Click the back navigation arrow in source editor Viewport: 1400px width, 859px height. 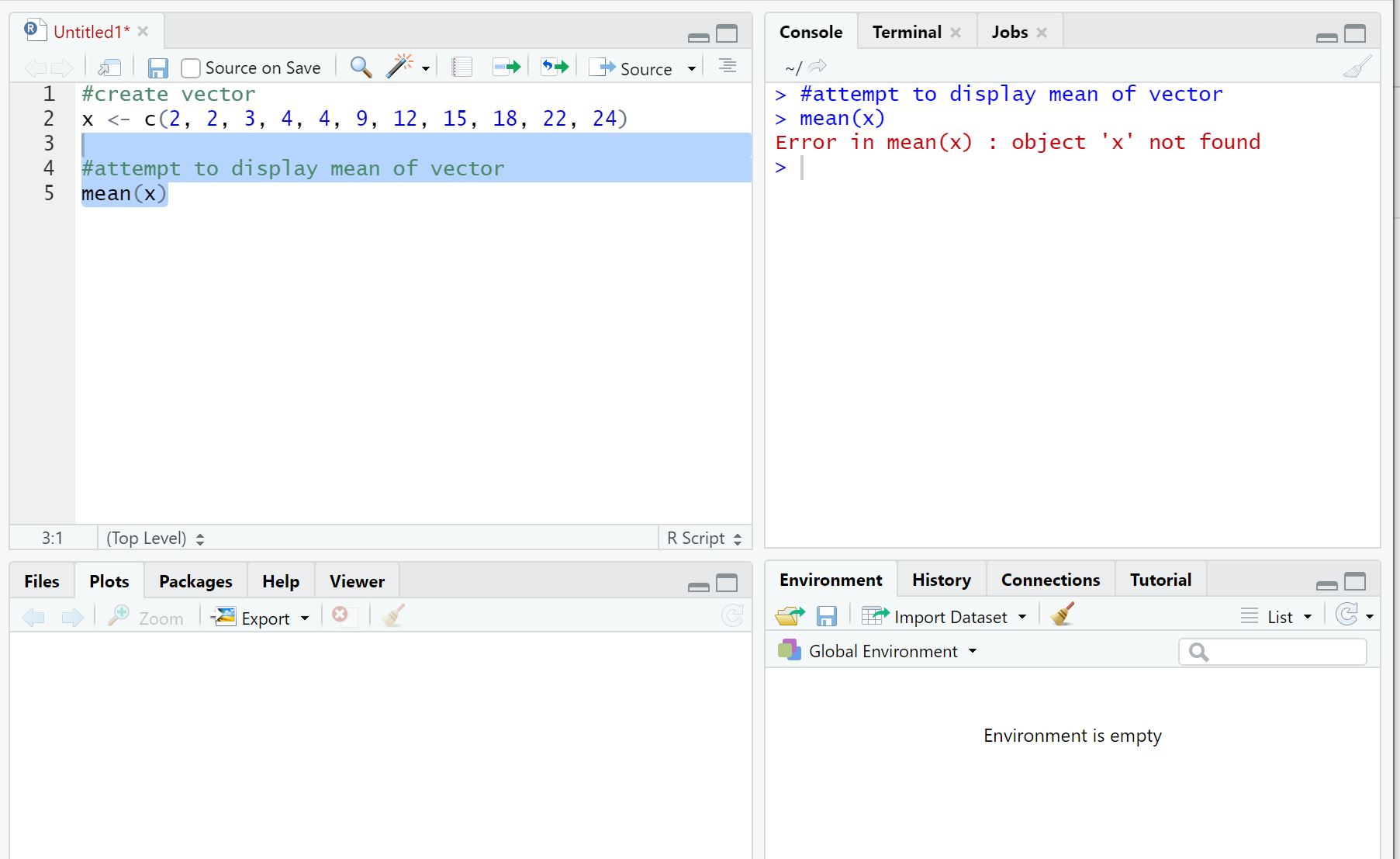click(35, 68)
